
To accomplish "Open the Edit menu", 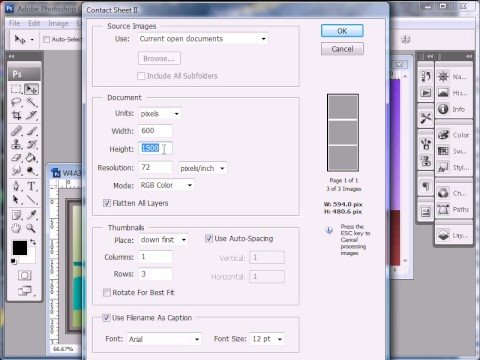I will [x=34, y=23].
